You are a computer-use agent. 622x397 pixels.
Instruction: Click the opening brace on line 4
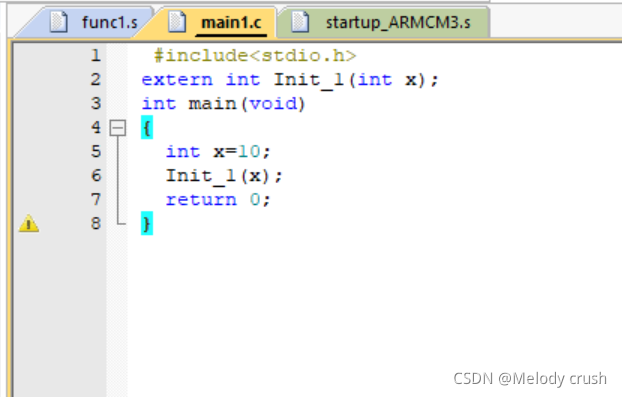(x=147, y=128)
